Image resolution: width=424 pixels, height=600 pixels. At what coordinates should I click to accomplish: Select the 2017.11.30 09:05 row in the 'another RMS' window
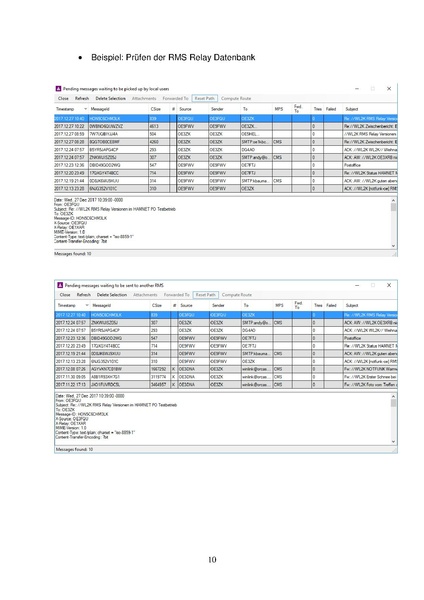pos(226,377)
